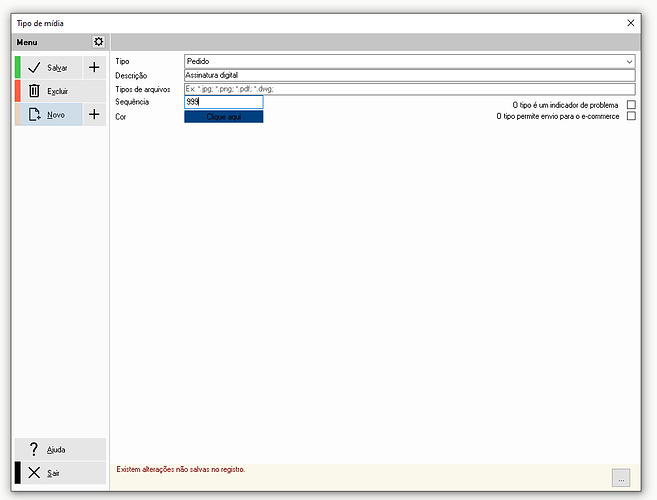Focus the Tipos de arquivos input field

coord(409,89)
